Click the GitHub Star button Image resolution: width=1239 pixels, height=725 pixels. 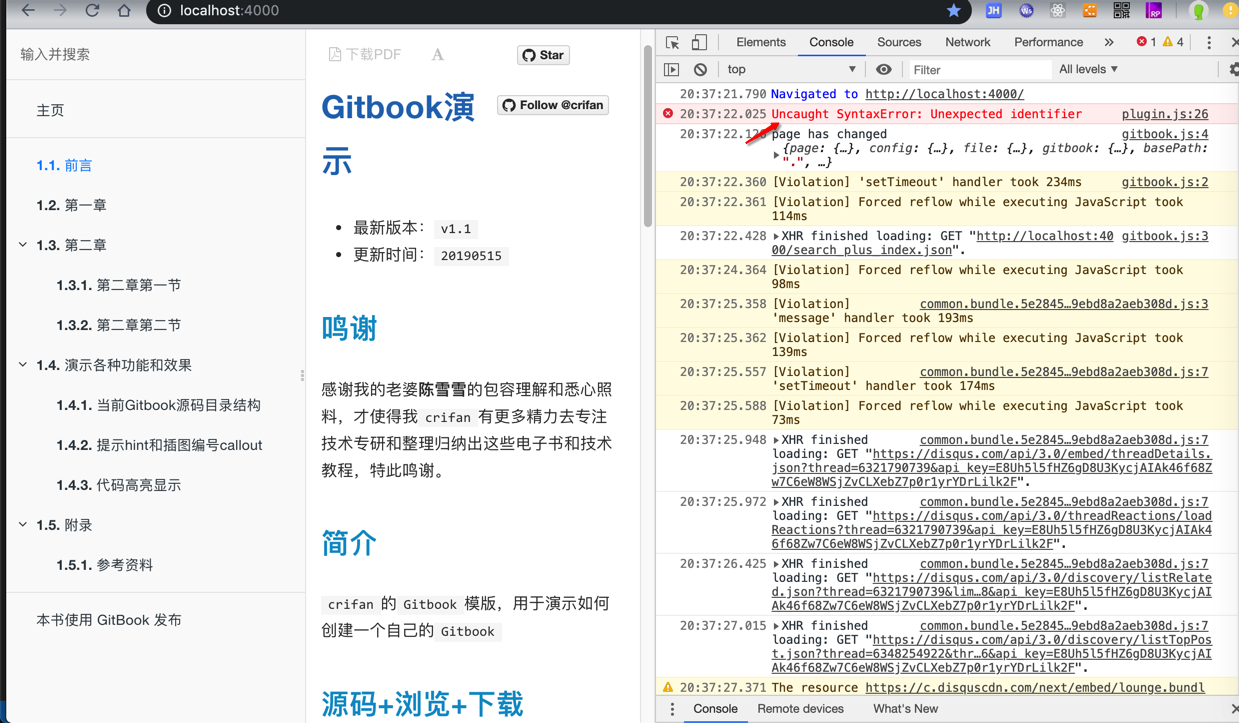[x=543, y=55]
